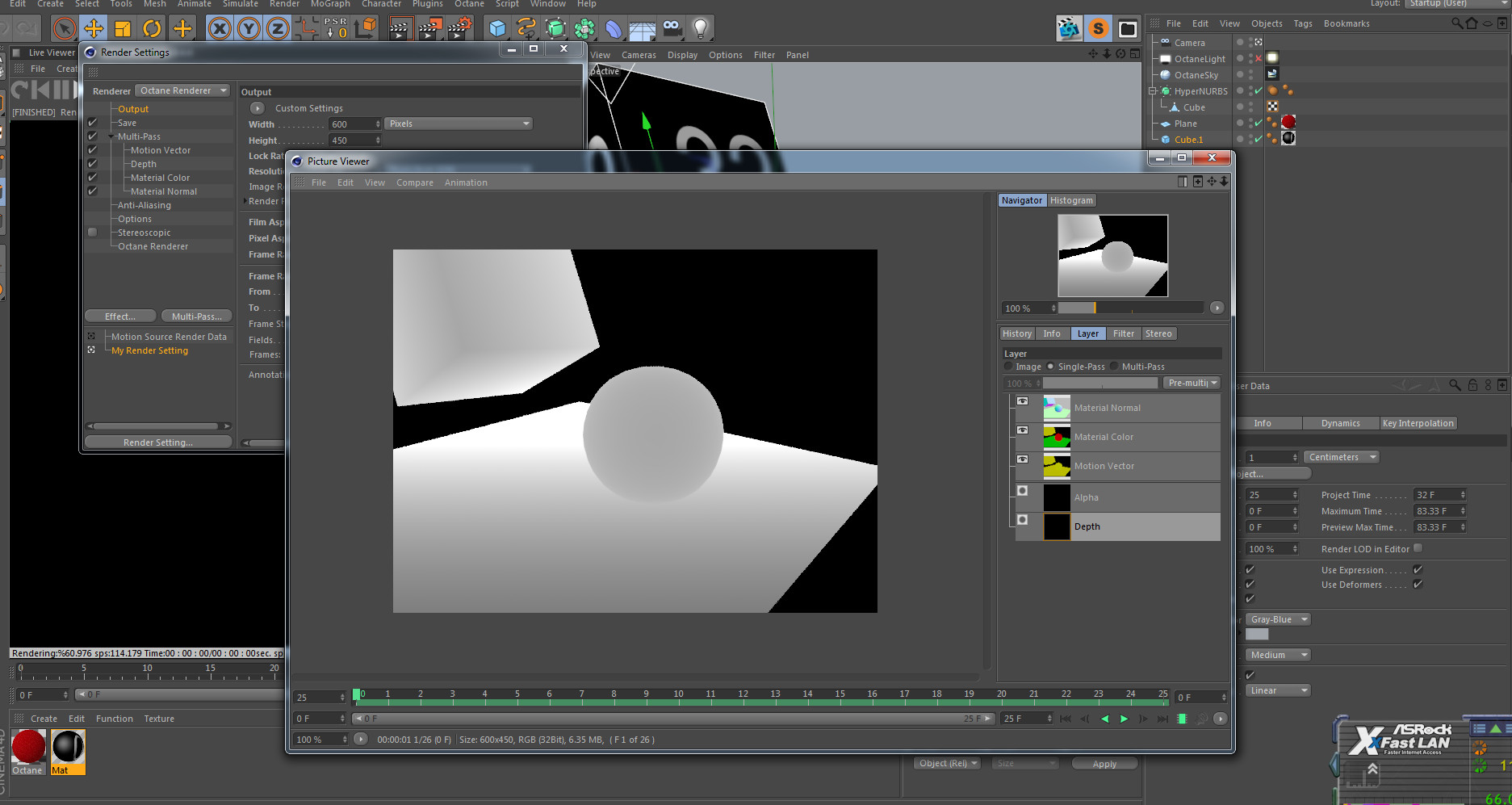
Task: Select the Multi-Pass radio button
Action: click(1115, 367)
